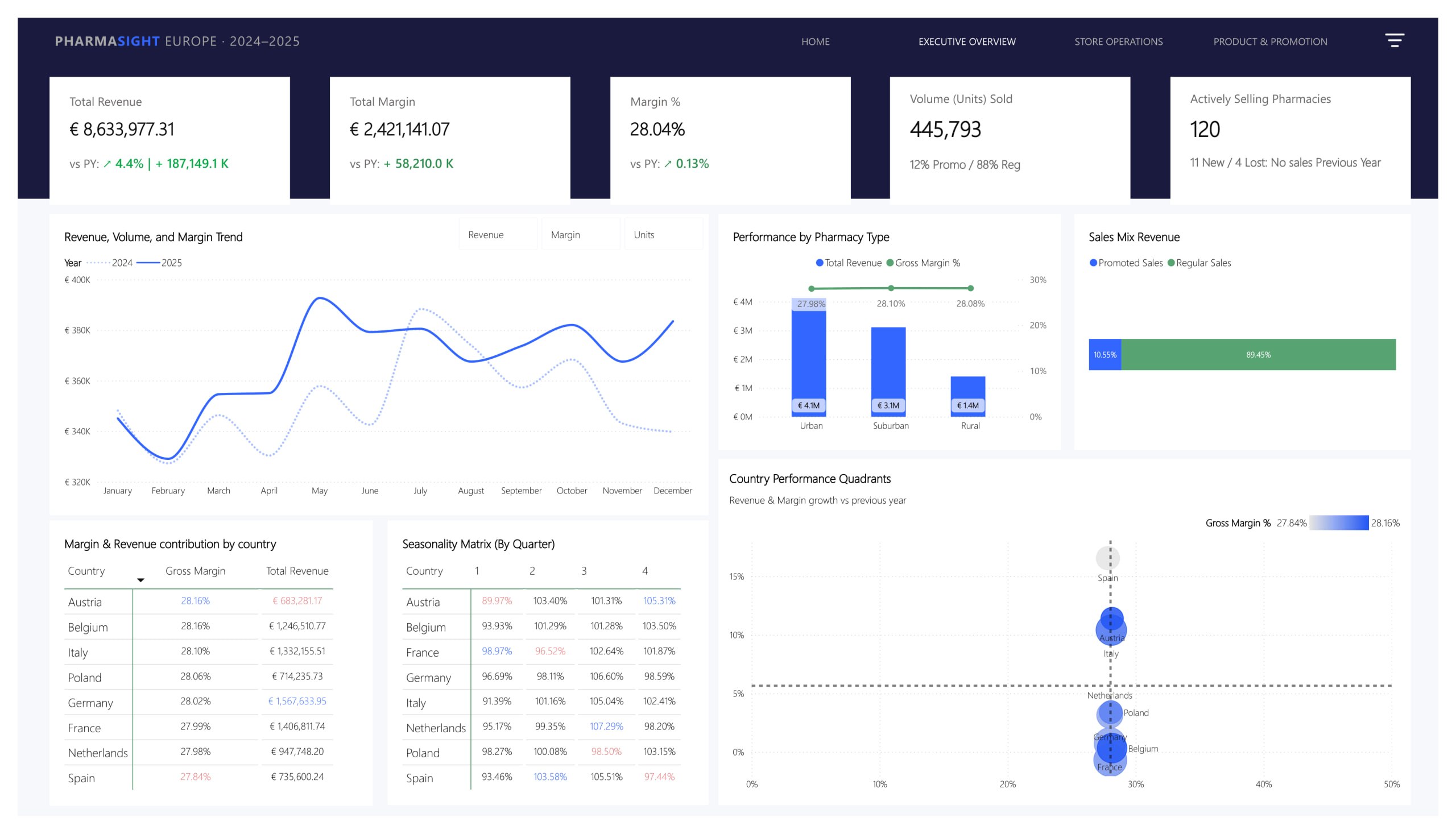Navigate to the Home link
This screenshot has width=1456, height=834.
pyautogui.click(x=816, y=42)
